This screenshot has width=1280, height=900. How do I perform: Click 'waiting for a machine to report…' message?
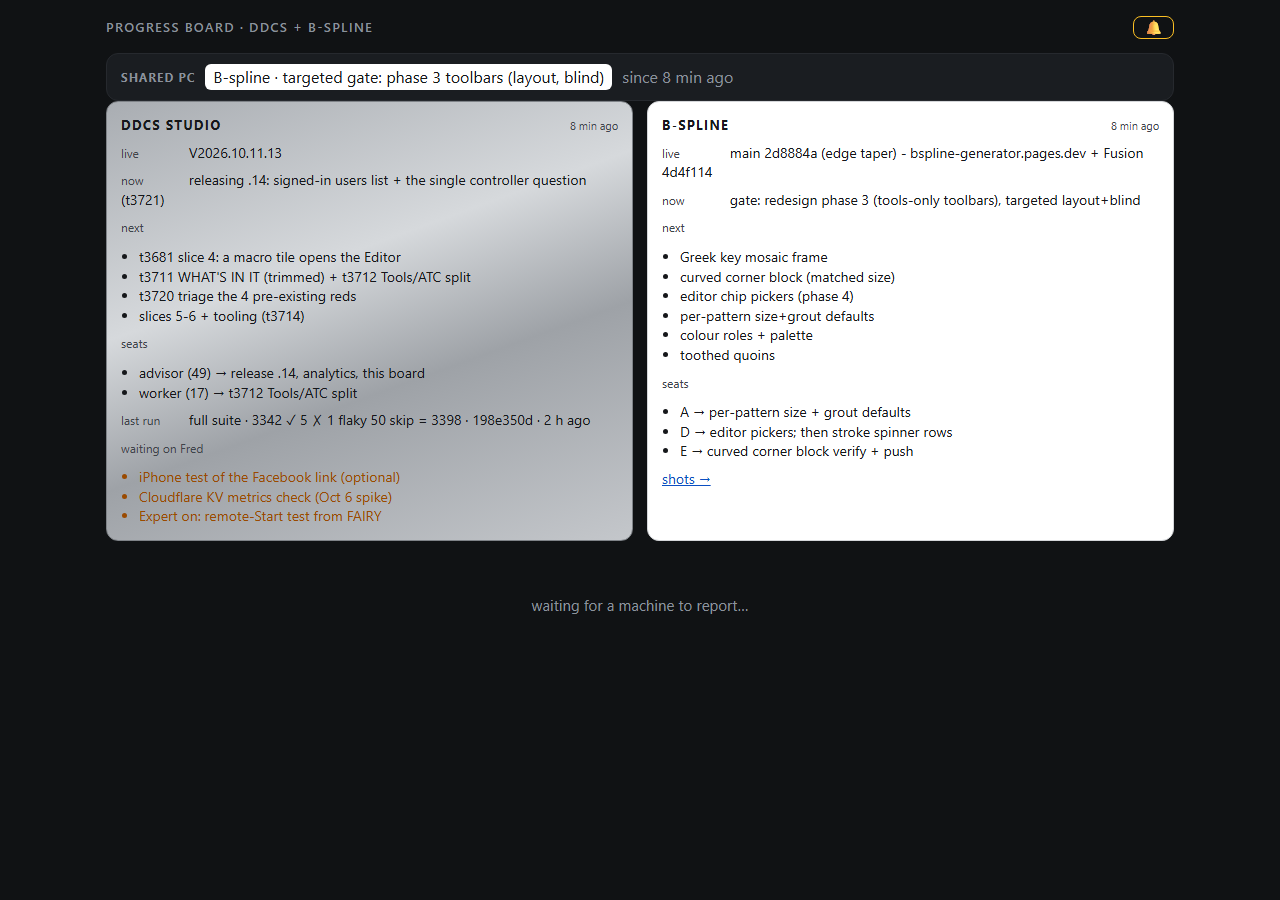coord(640,606)
